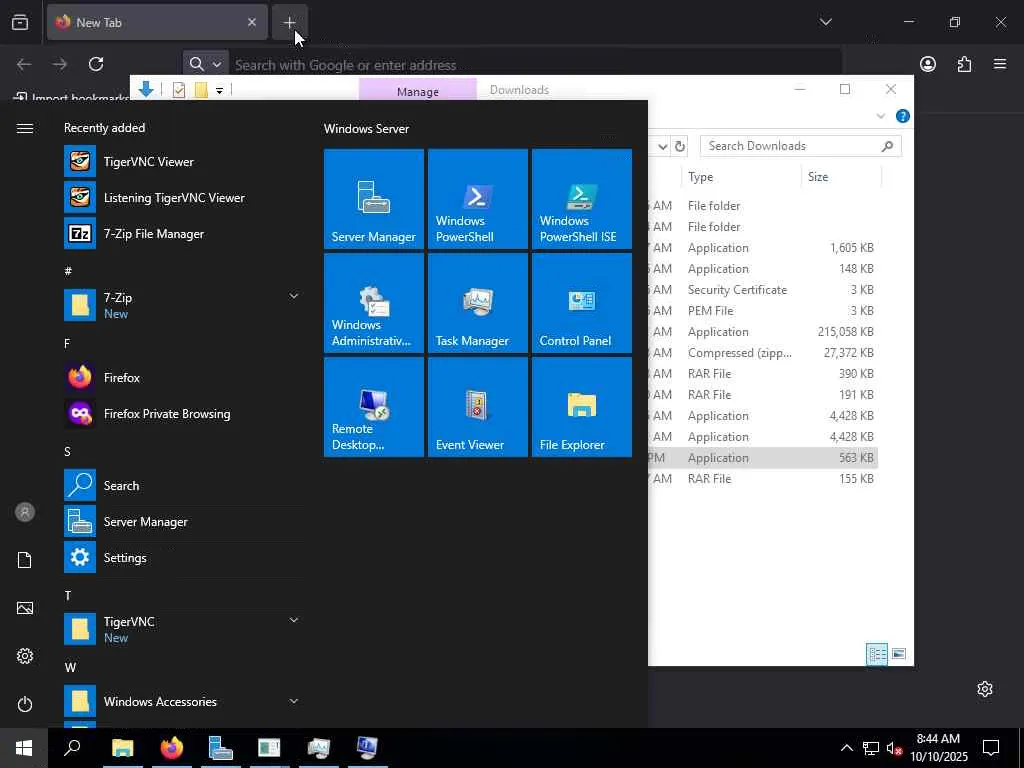Click the taskbar search icon
The image size is (1024, 768).
[72, 748]
